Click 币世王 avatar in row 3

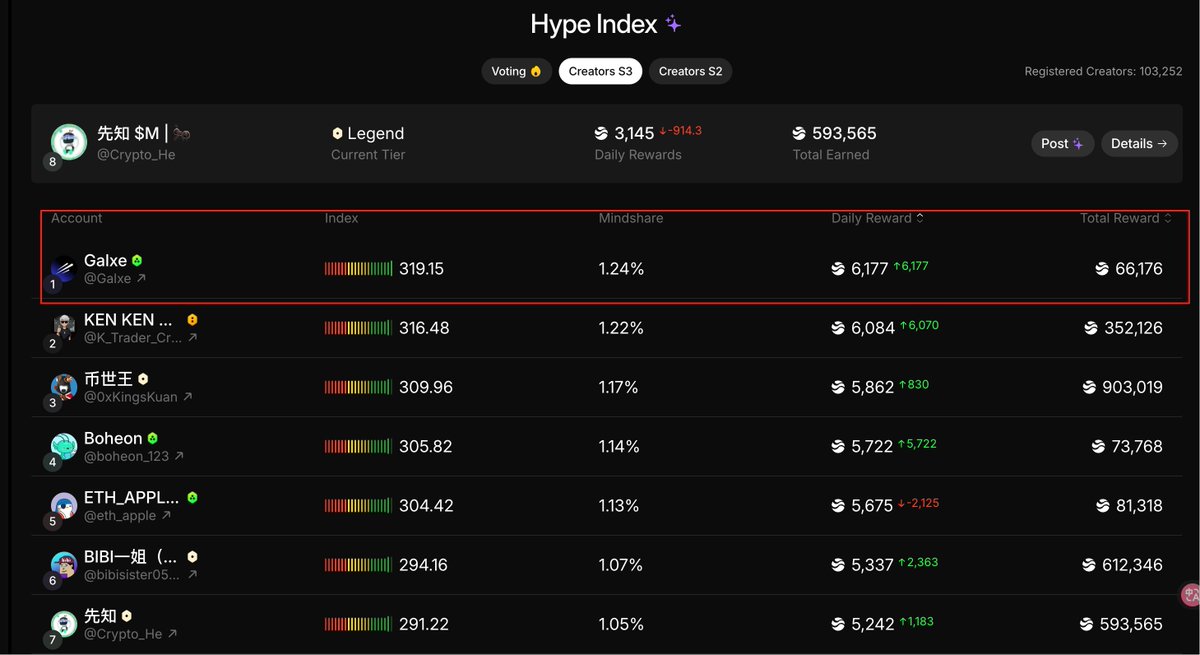click(64, 387)
